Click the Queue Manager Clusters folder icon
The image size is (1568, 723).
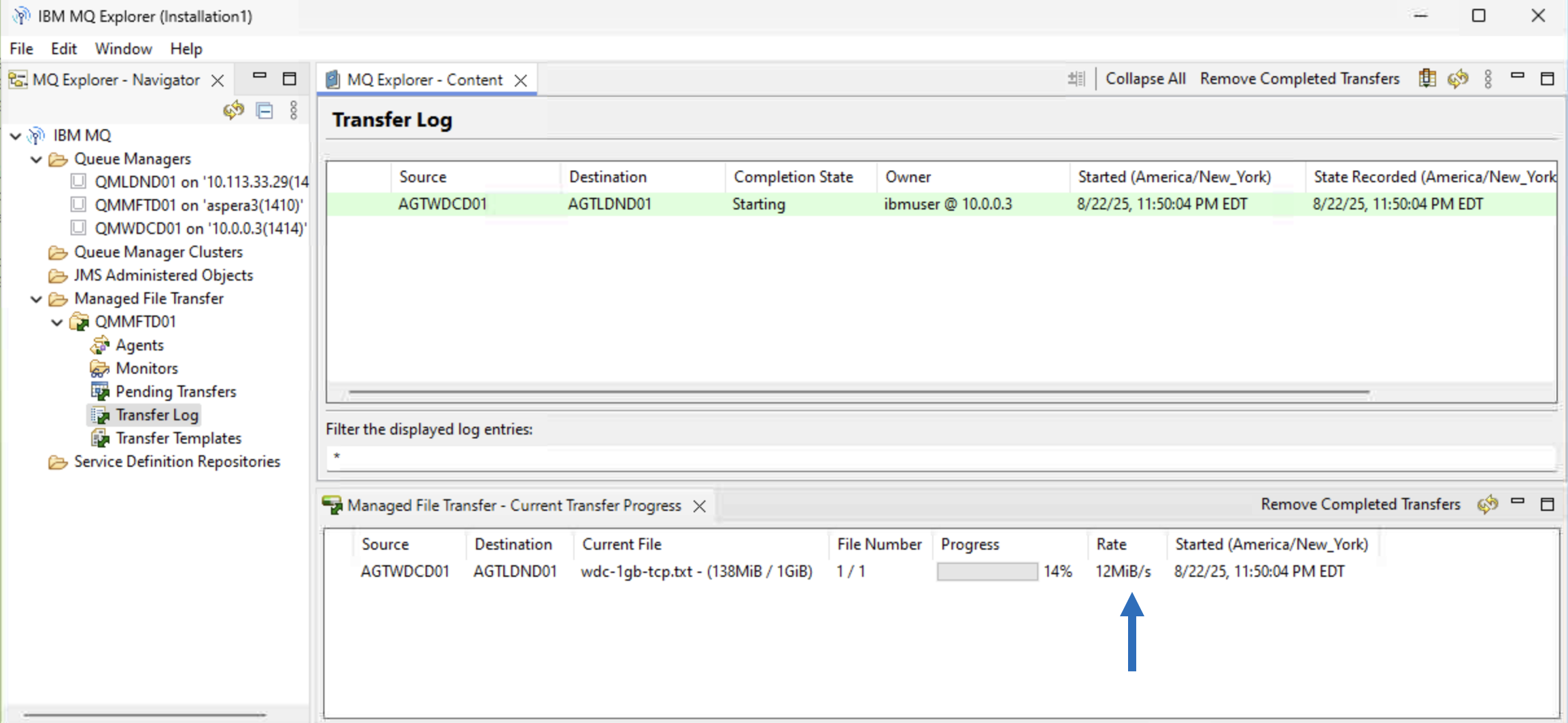tap(58, 253)
